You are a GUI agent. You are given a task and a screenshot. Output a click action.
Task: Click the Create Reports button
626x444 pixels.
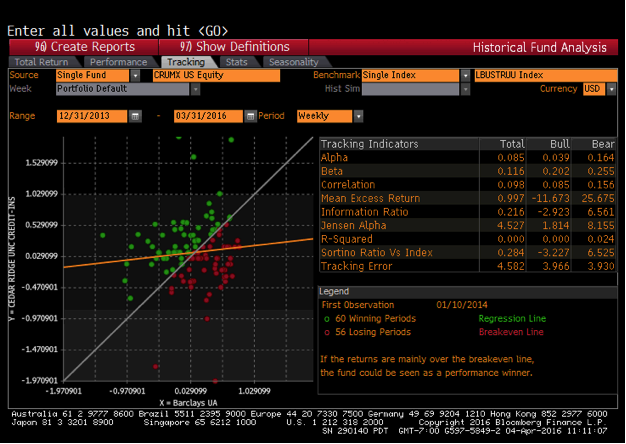click(84, 47)
